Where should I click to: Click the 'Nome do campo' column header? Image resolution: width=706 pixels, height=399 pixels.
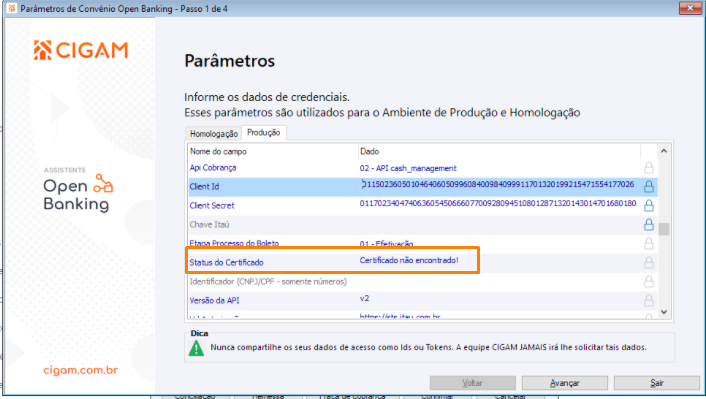click(x=218, y=151)
